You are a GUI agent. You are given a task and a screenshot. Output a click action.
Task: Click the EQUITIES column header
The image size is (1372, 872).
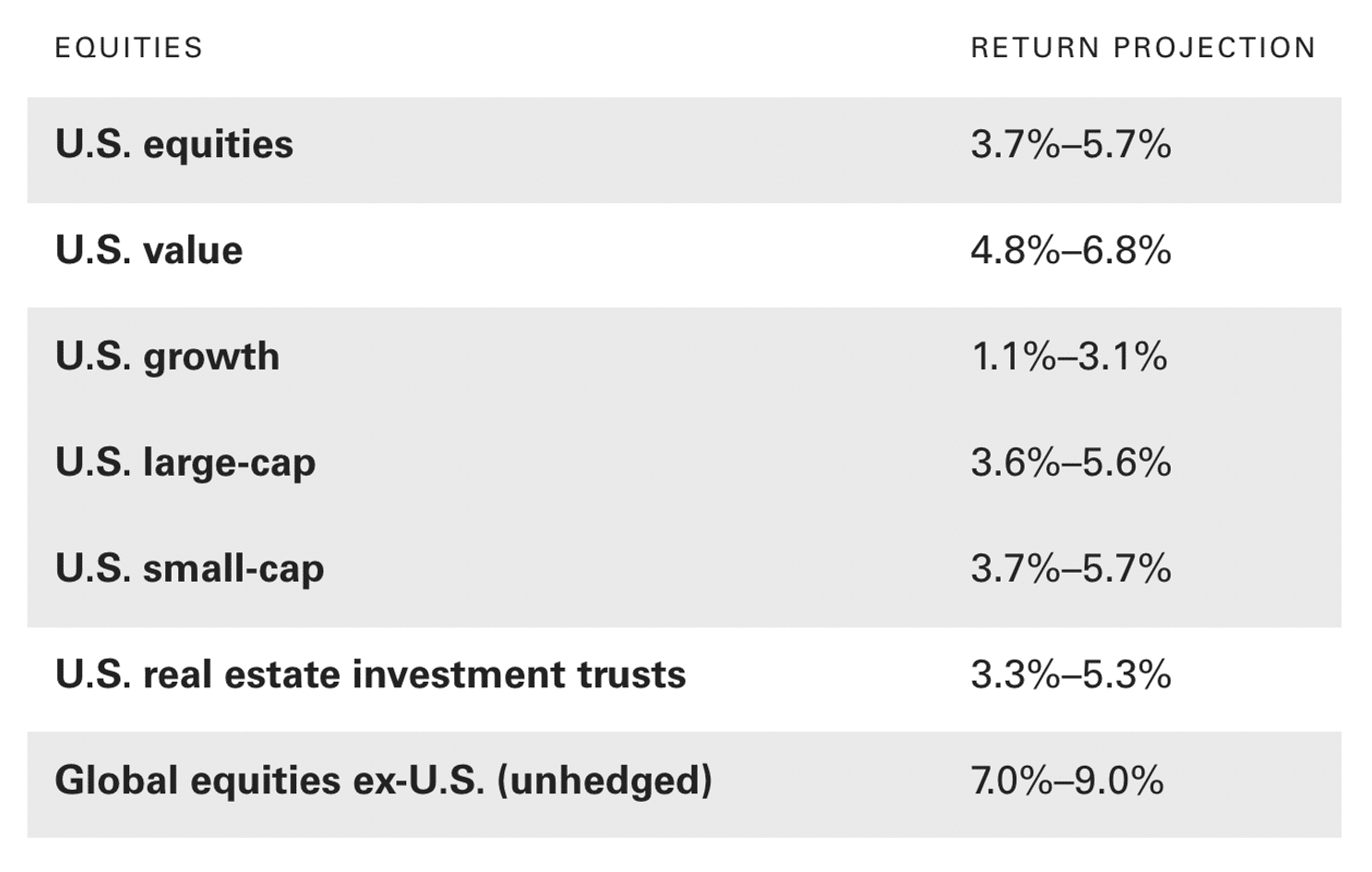pos(128,48)
